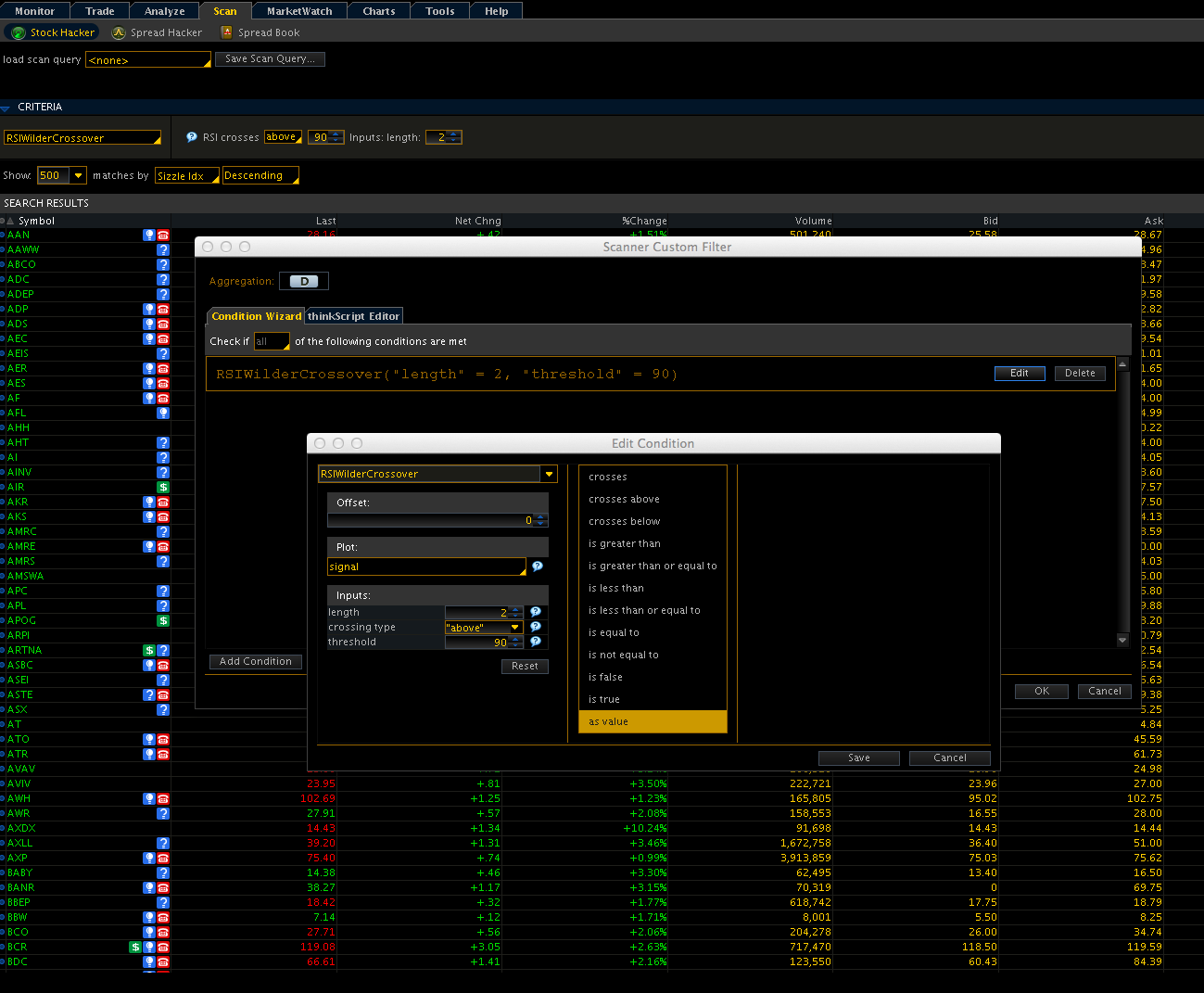This screenshot has width=1204, height=993.
Task: Click the dollar icon in BCR row
Action: coord(135,948)
